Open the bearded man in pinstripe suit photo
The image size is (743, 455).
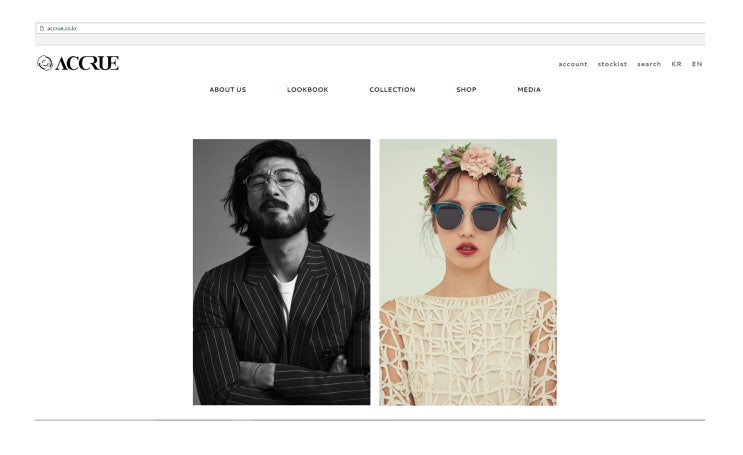coord(281,272)
